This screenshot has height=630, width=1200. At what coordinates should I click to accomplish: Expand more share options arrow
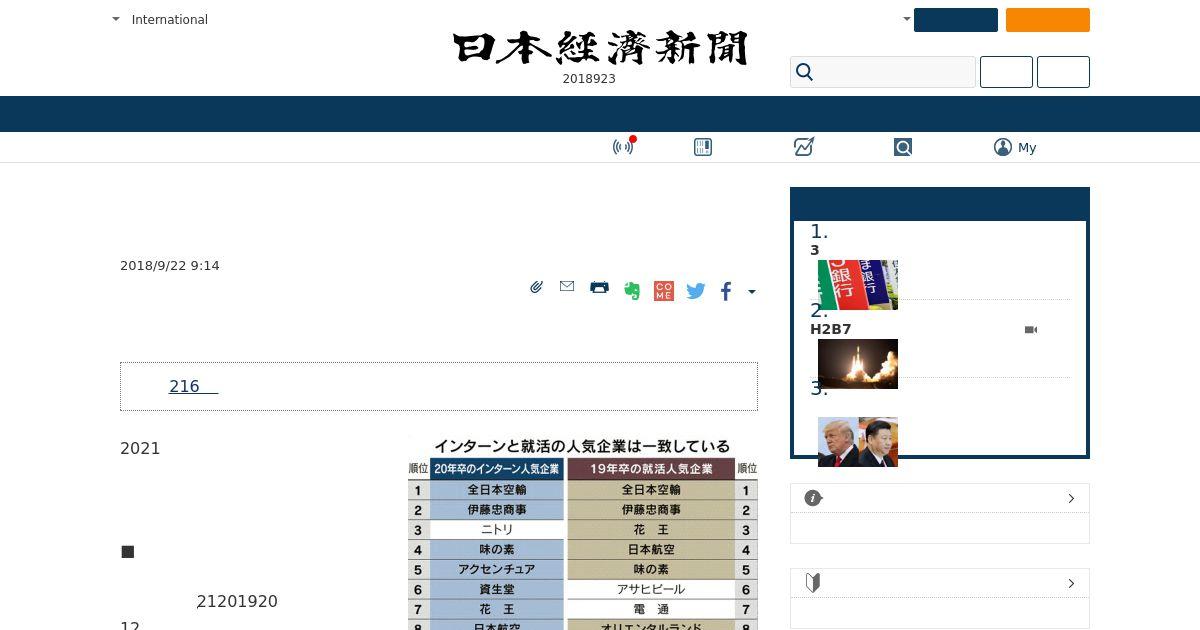tap(752, 292)
